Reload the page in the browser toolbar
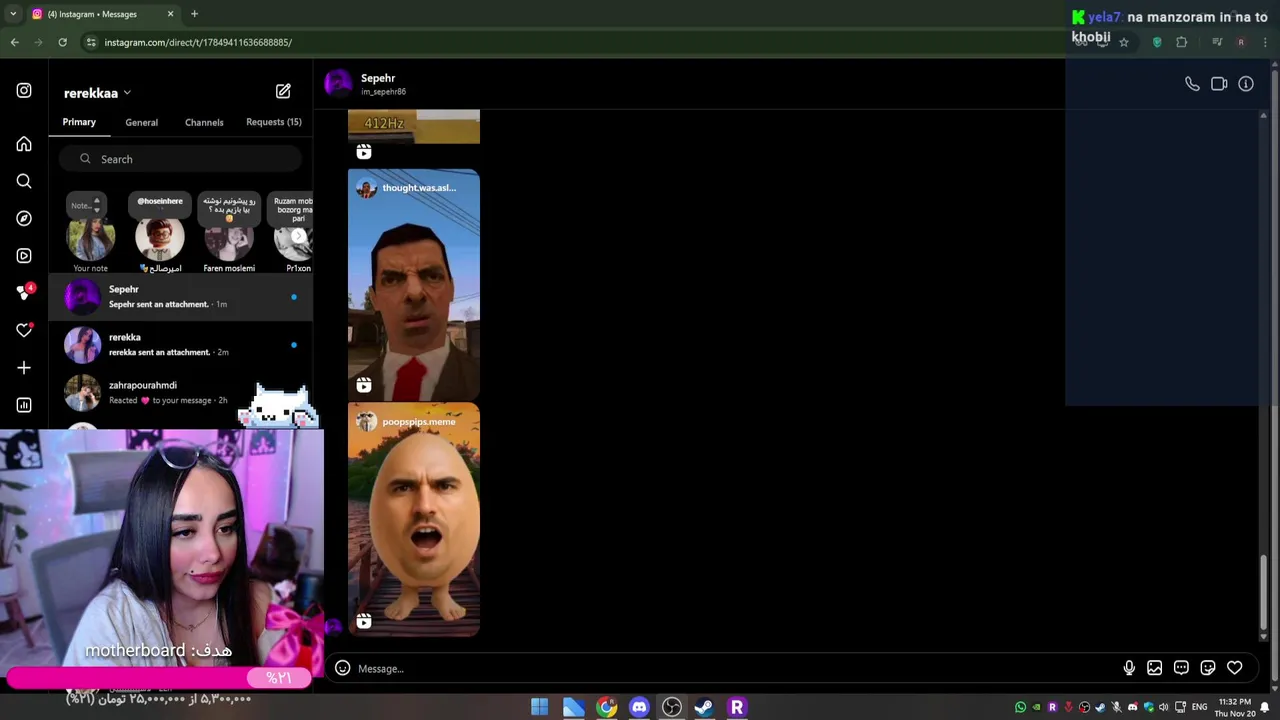1280x720 pixels. pyautogui.click(x=62, y=42)
